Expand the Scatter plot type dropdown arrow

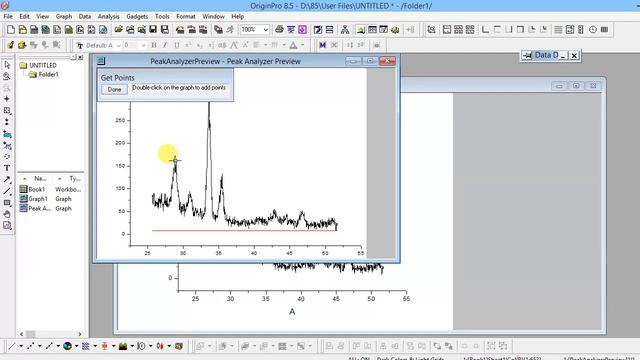pos(40,346)
